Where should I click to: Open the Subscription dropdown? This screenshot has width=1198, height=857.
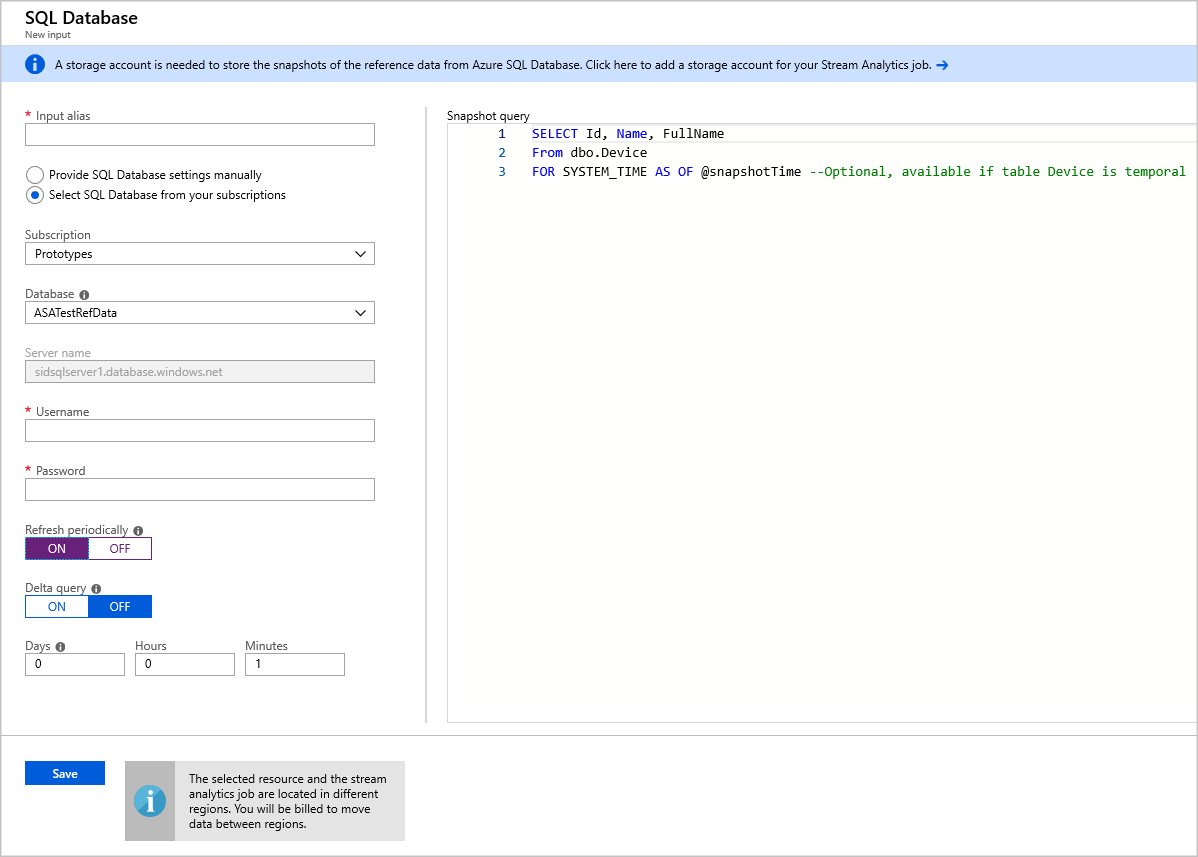199,253
